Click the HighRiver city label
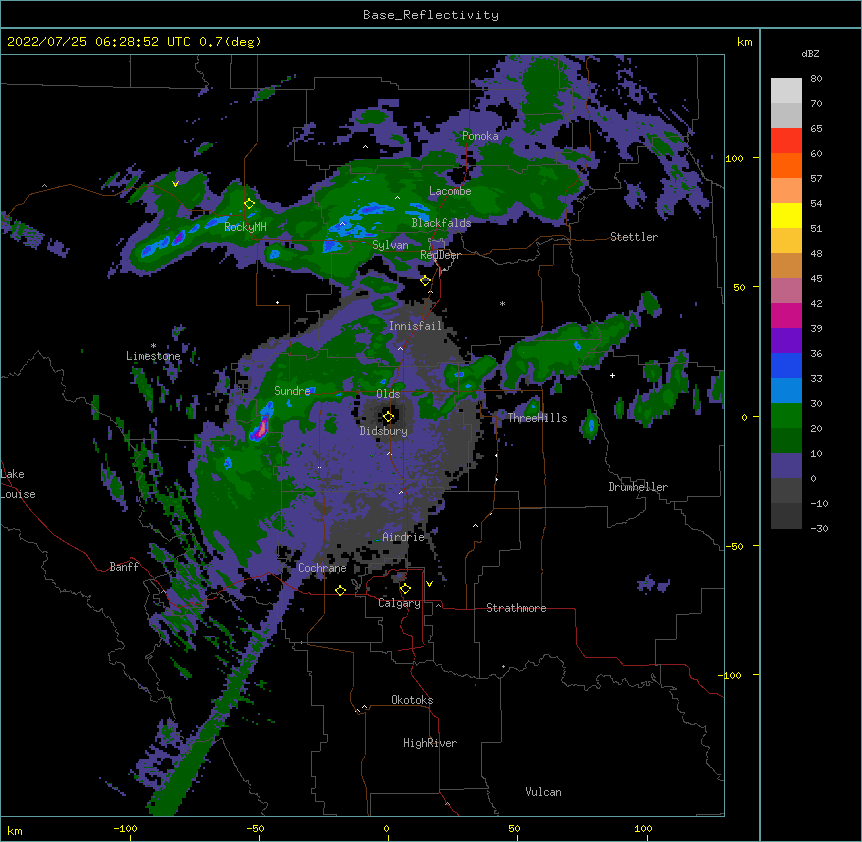Screen dimensions: 862x842 click(x=430, y=743)
